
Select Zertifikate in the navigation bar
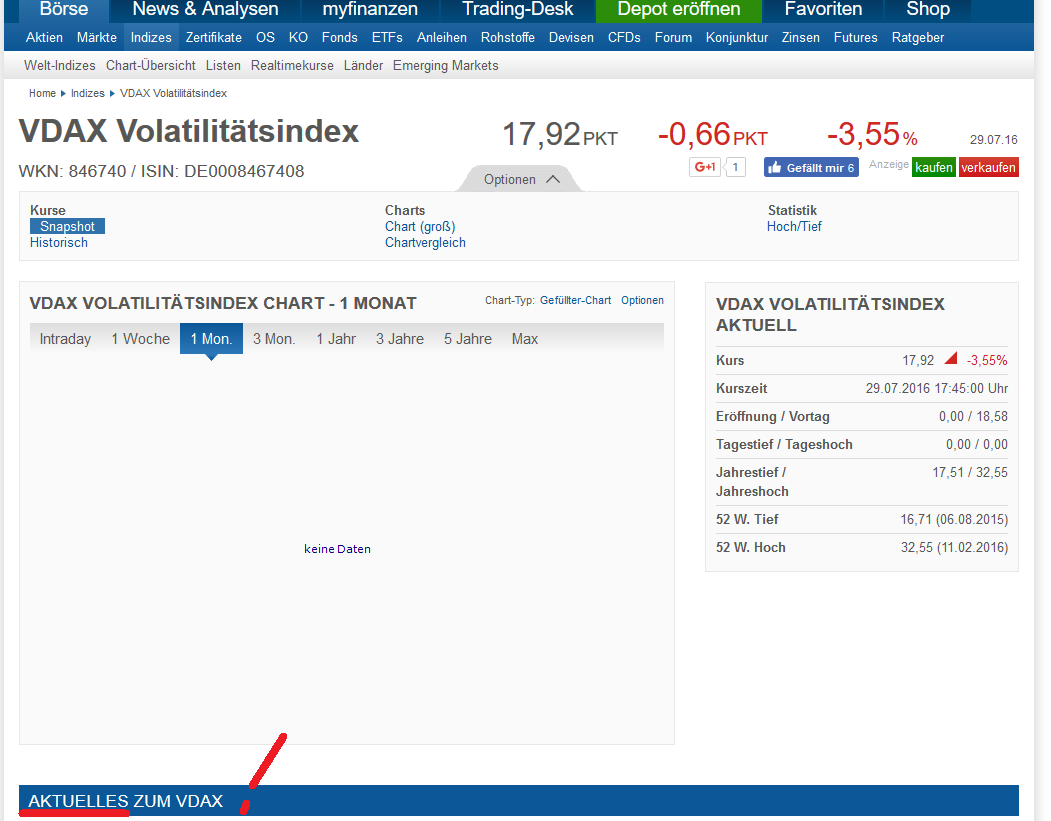pyautogui.click(x=214, y=38)
